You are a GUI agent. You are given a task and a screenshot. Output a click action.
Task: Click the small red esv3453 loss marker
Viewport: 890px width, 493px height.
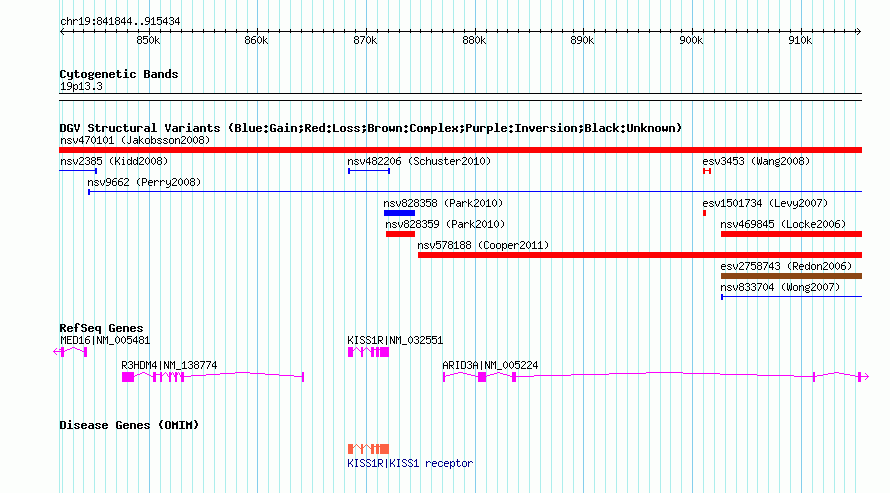tap(707, 171)
